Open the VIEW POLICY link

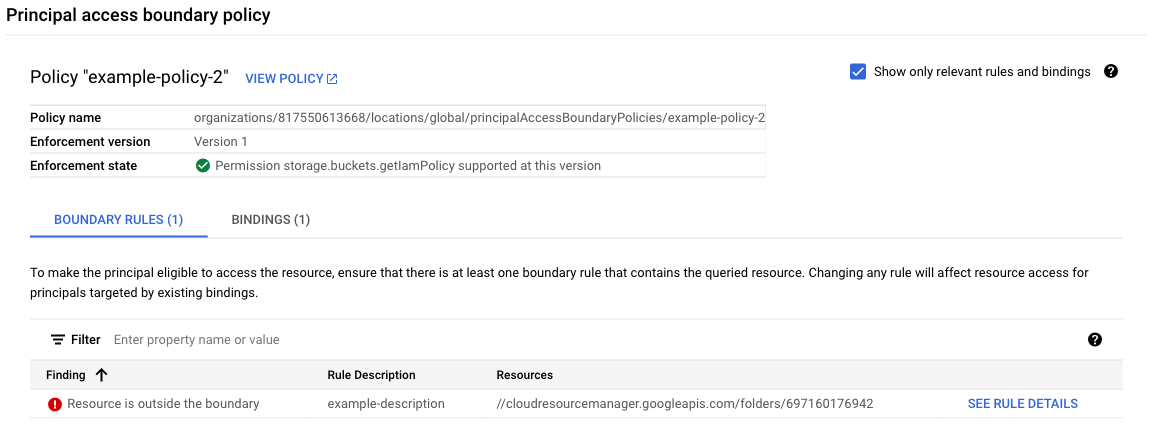pyautogui.click(x=284, y=79)
